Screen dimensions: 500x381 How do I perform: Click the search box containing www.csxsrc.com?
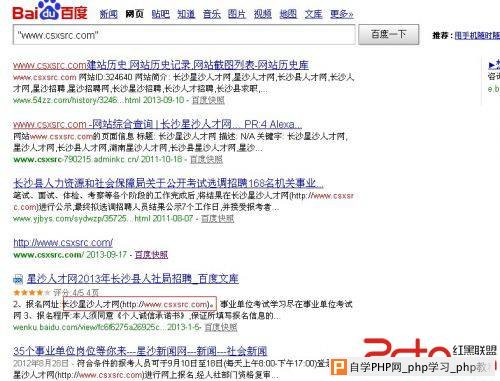pos(184,34)
